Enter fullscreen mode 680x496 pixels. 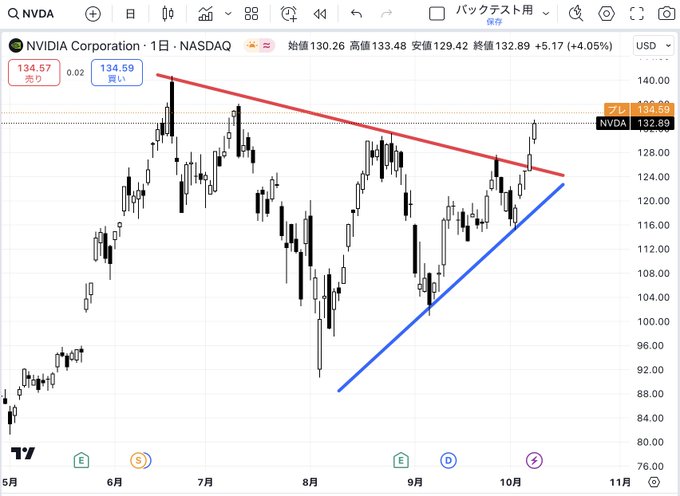pos(637,14)
